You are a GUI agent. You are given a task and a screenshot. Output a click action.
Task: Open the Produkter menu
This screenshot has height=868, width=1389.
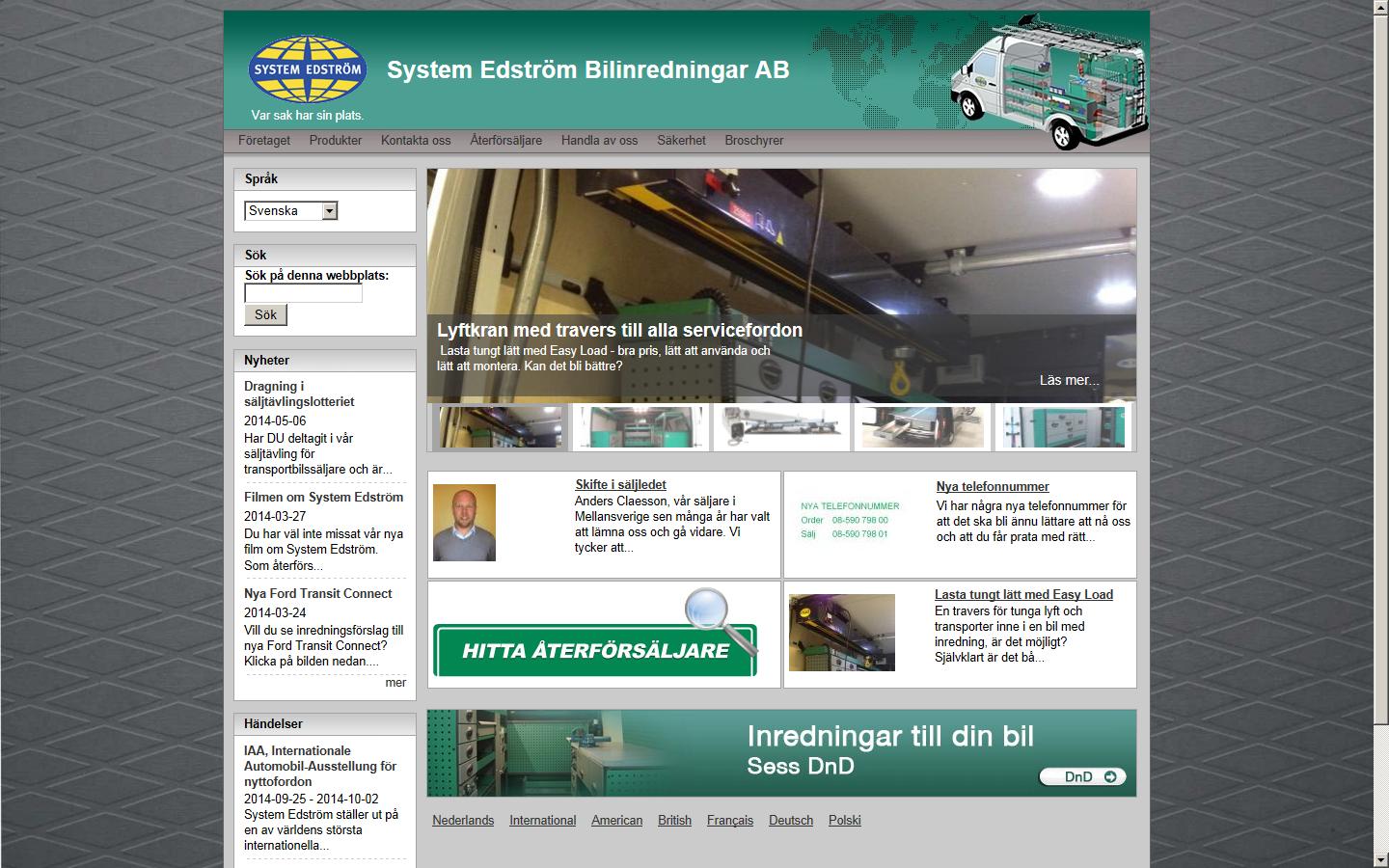coord(335,141)
